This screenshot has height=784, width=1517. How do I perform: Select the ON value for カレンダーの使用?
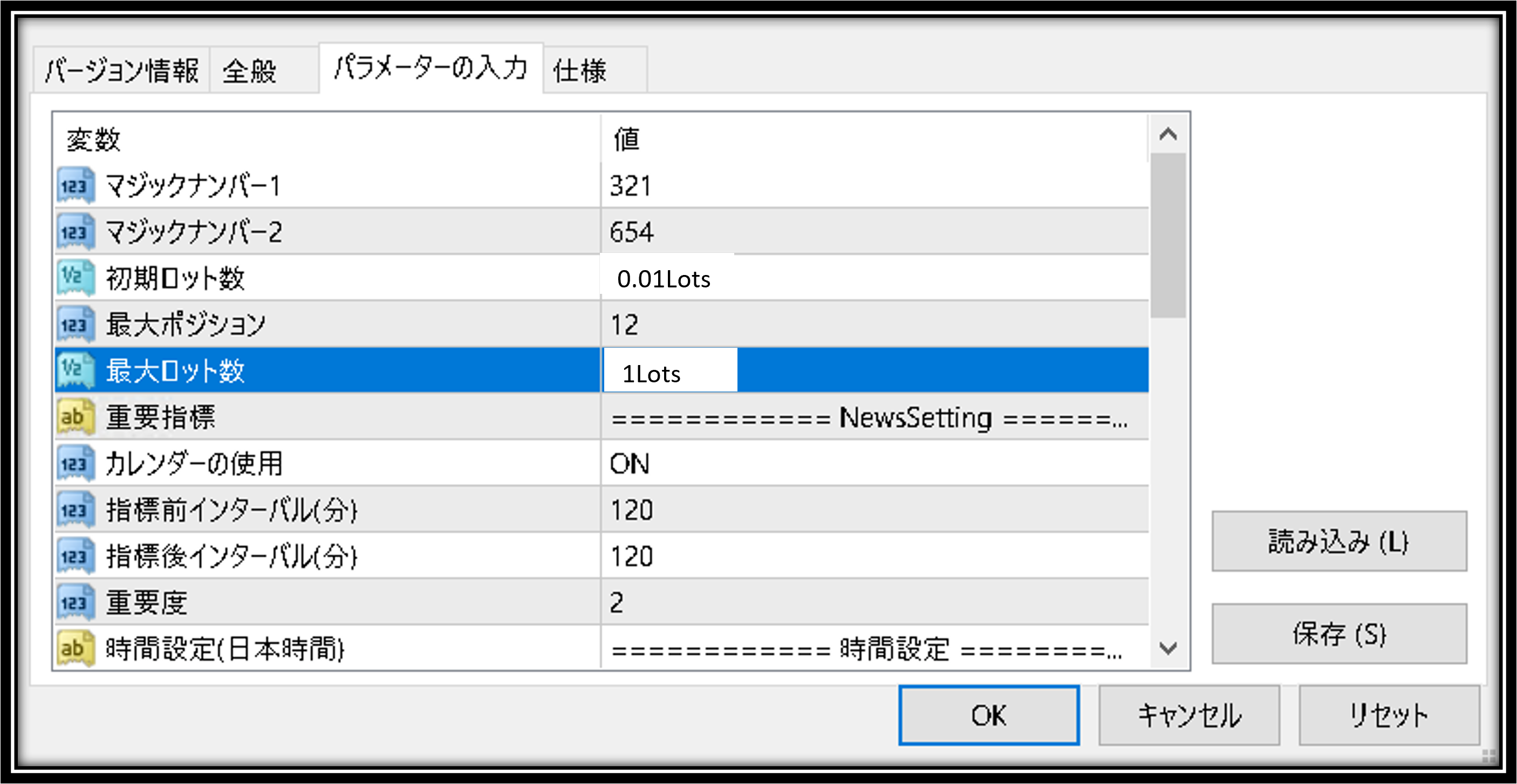point(629,464)
